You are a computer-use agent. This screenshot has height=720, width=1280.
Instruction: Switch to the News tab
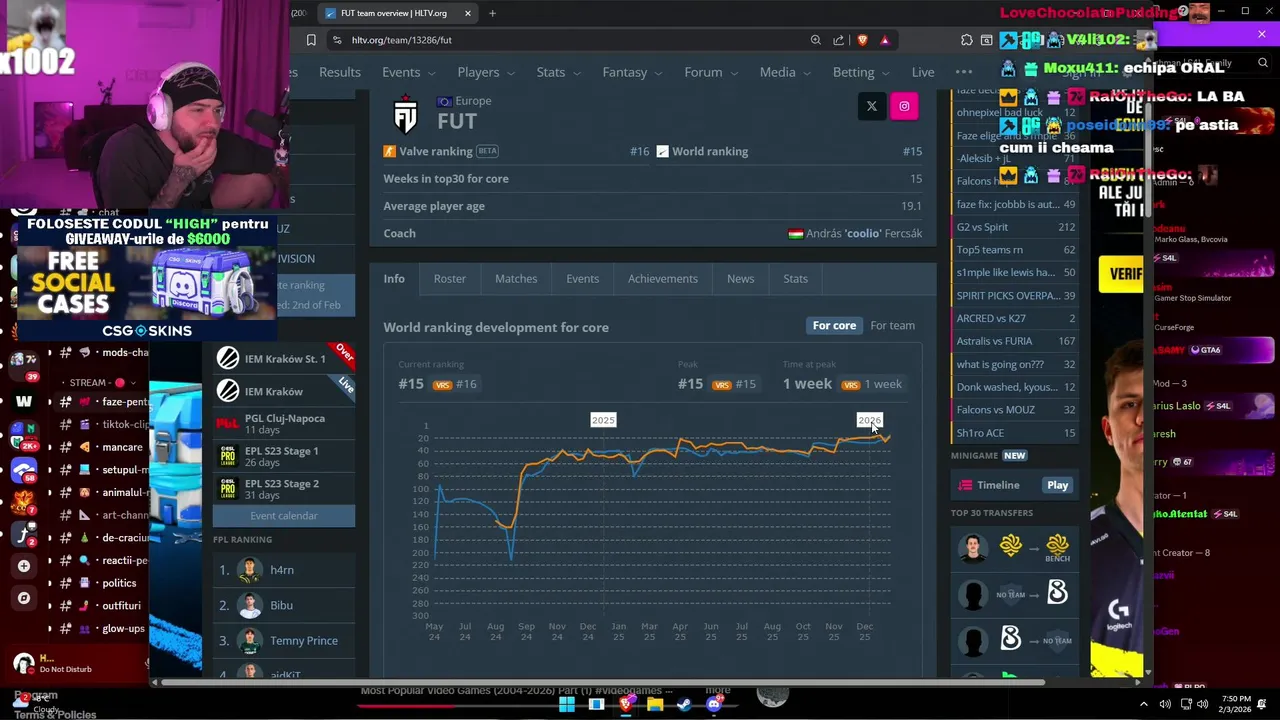pos(740,279)
